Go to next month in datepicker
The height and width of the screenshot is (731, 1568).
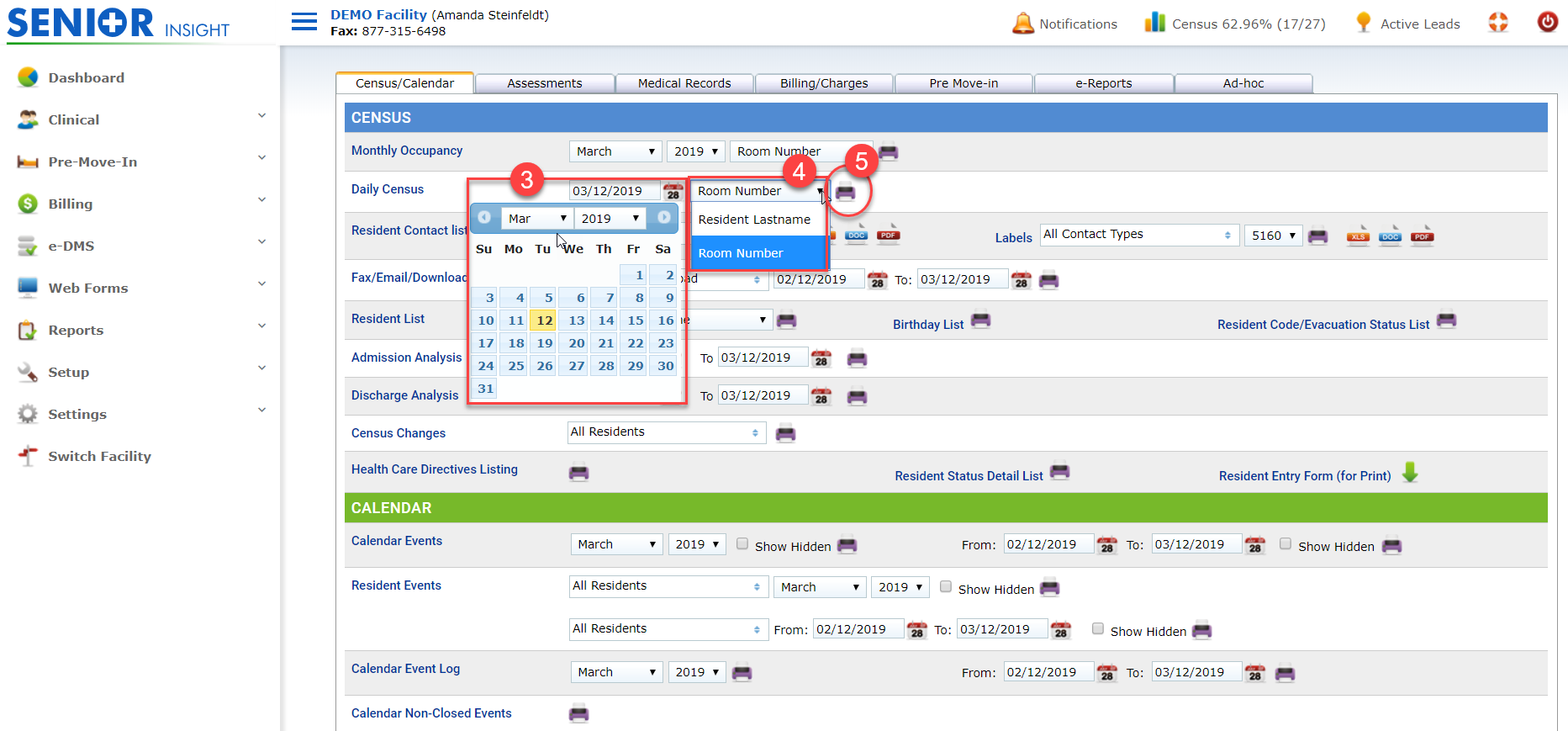[664, 218]
